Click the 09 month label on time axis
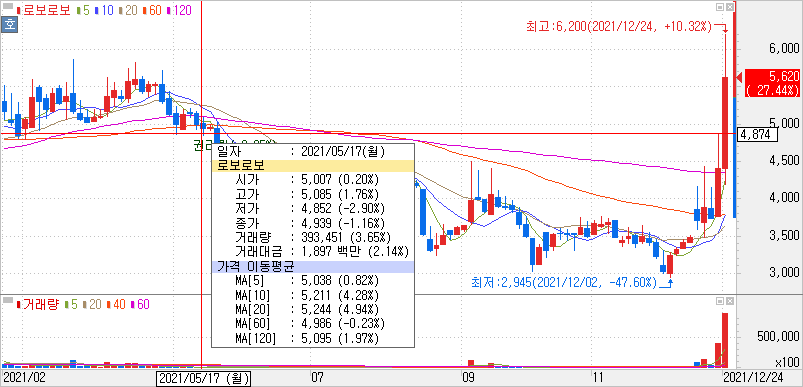Viewport: 803px width, 387px height. click(468, 378)
